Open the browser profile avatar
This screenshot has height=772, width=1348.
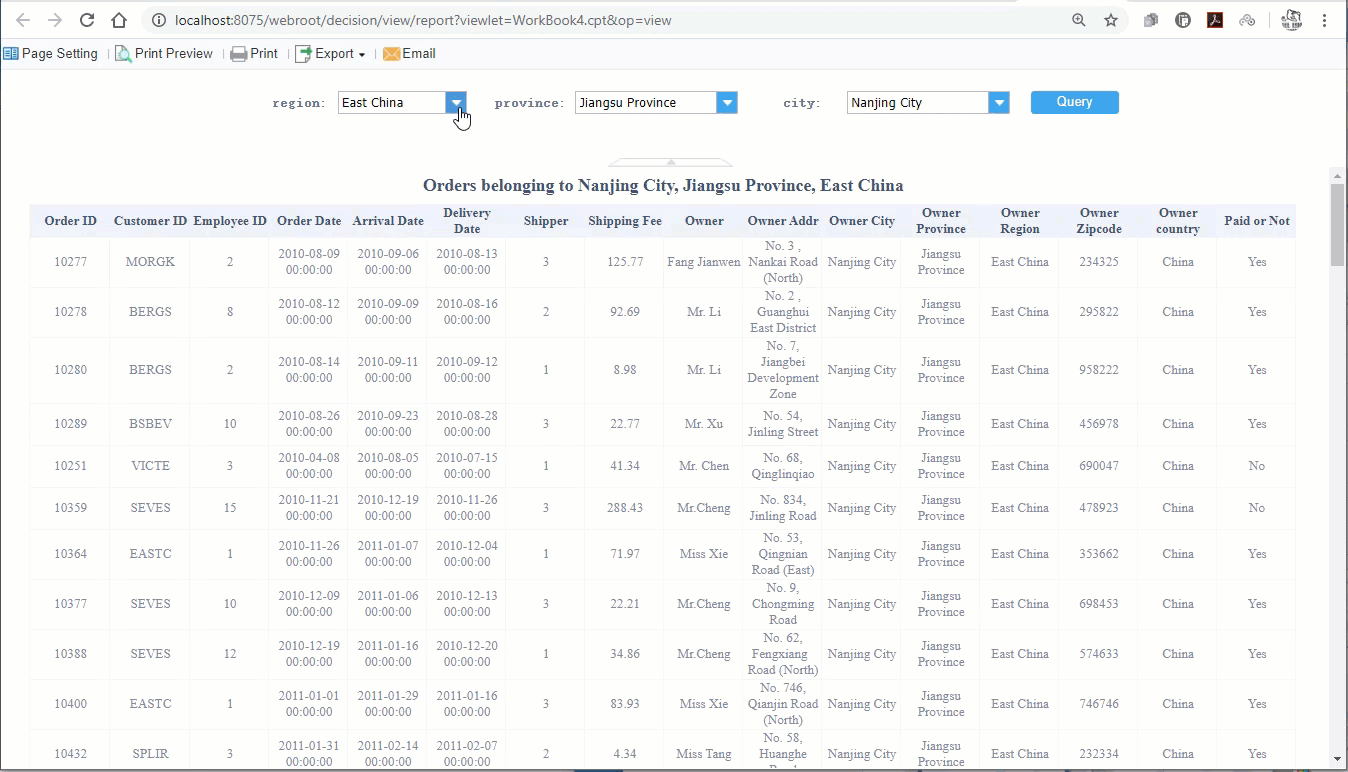tap(1291, 20)
